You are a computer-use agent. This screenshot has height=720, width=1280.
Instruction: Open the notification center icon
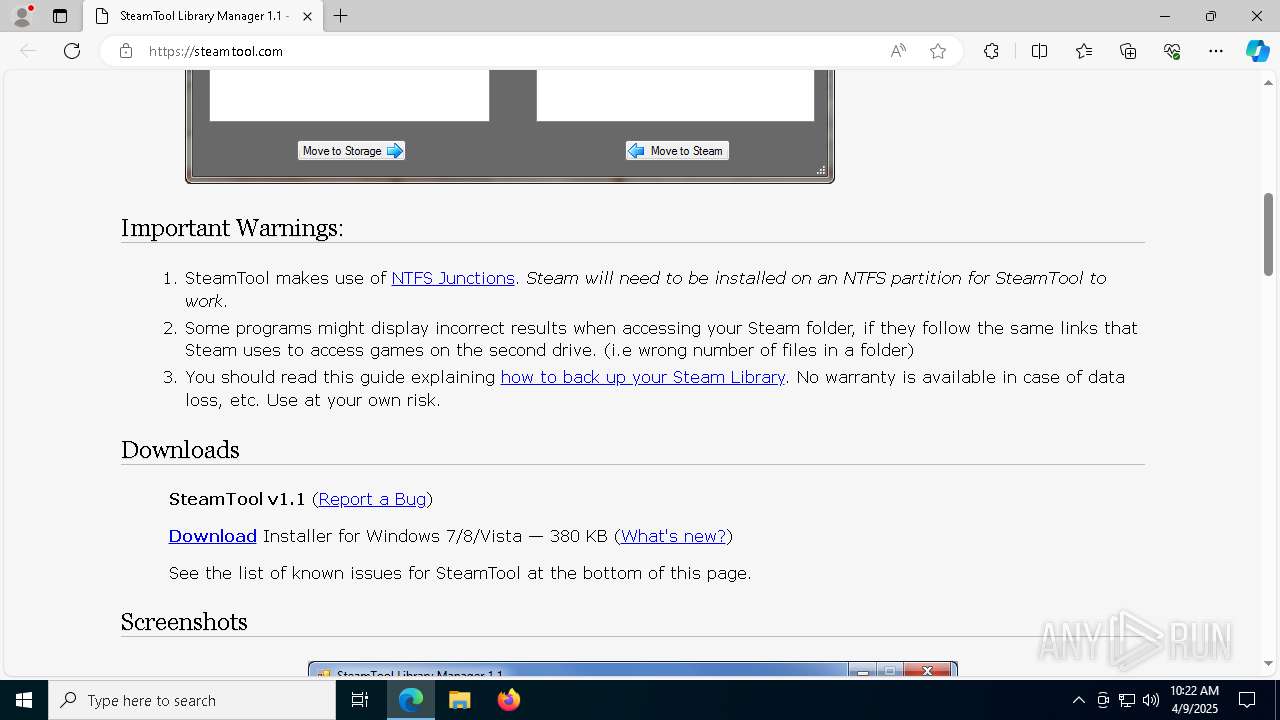[1247, 700]
